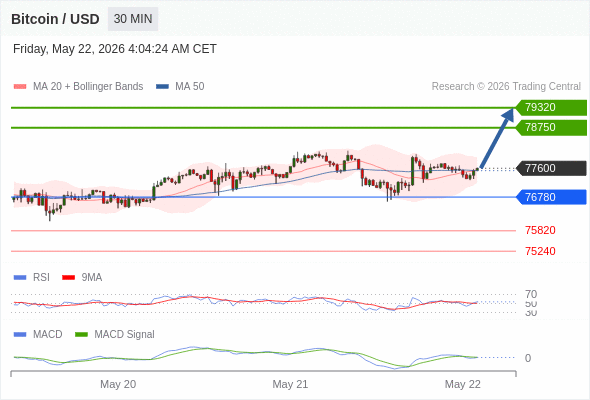Select the 78750 green resistance label
590x400 pixels.
coord(551,128)
